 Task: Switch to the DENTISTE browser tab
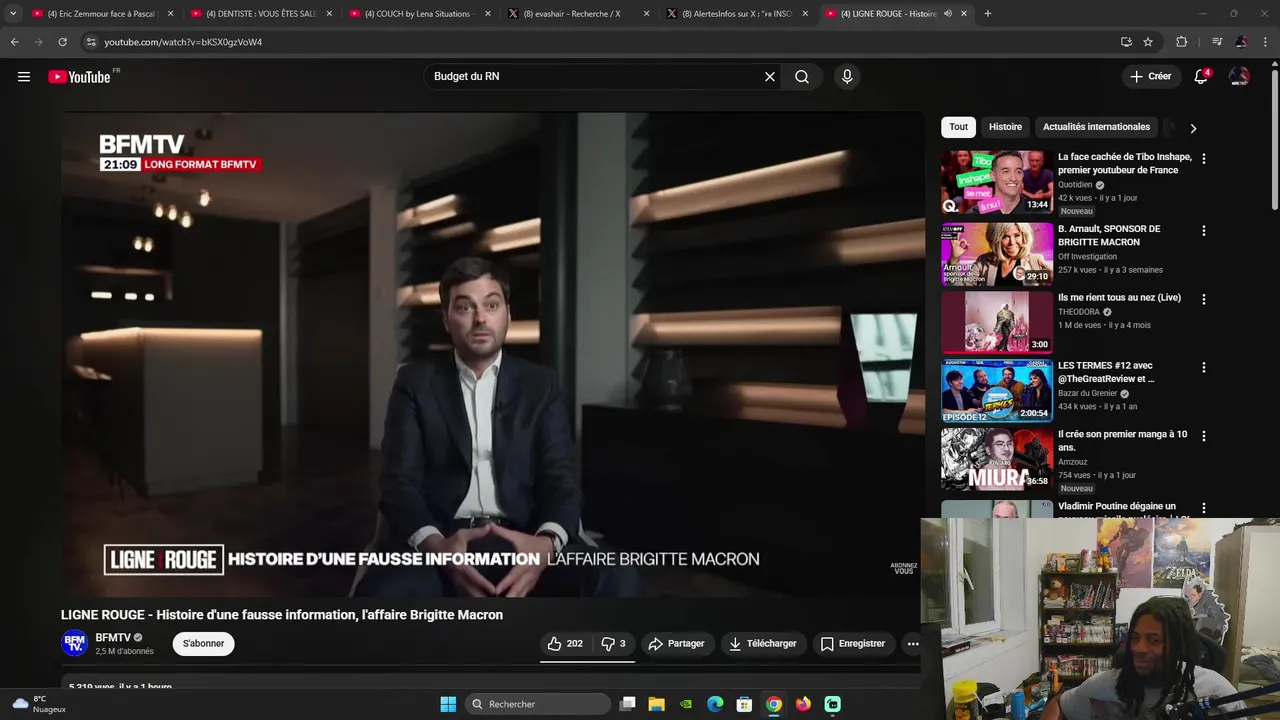pyautogui.click(x=261, y=14)
